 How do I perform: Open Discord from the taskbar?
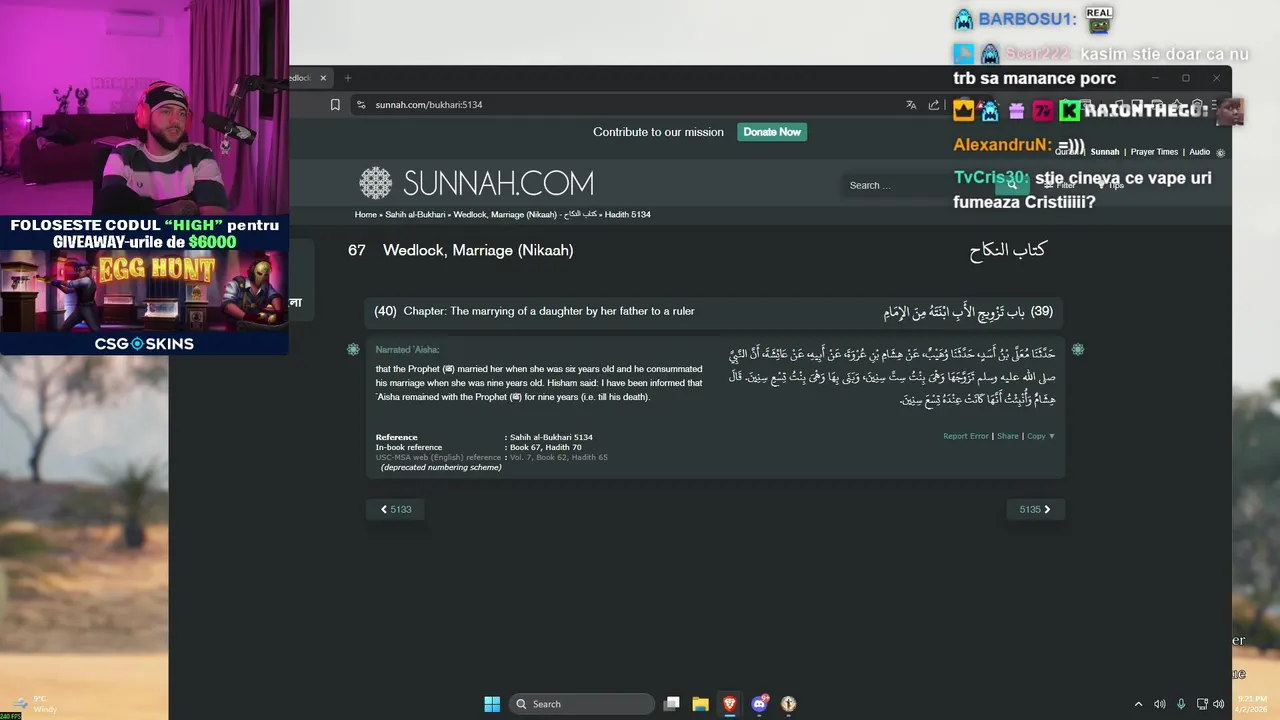[759, 704]
